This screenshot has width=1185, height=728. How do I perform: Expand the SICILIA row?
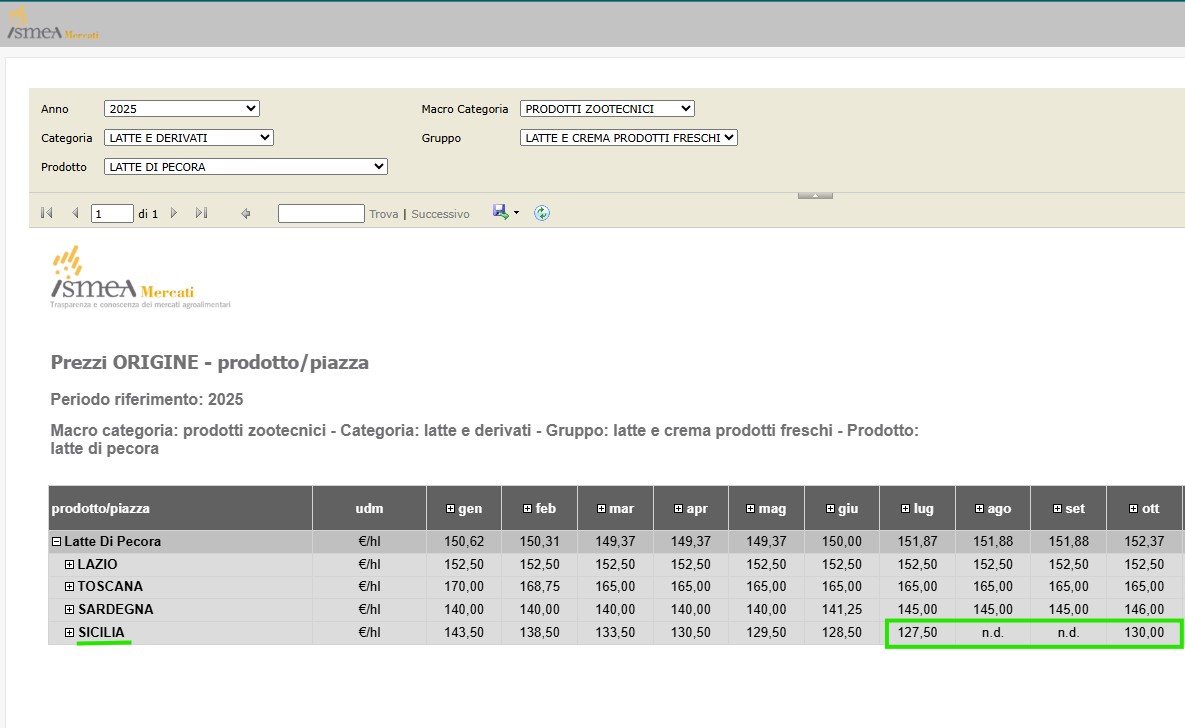(70, 632)
